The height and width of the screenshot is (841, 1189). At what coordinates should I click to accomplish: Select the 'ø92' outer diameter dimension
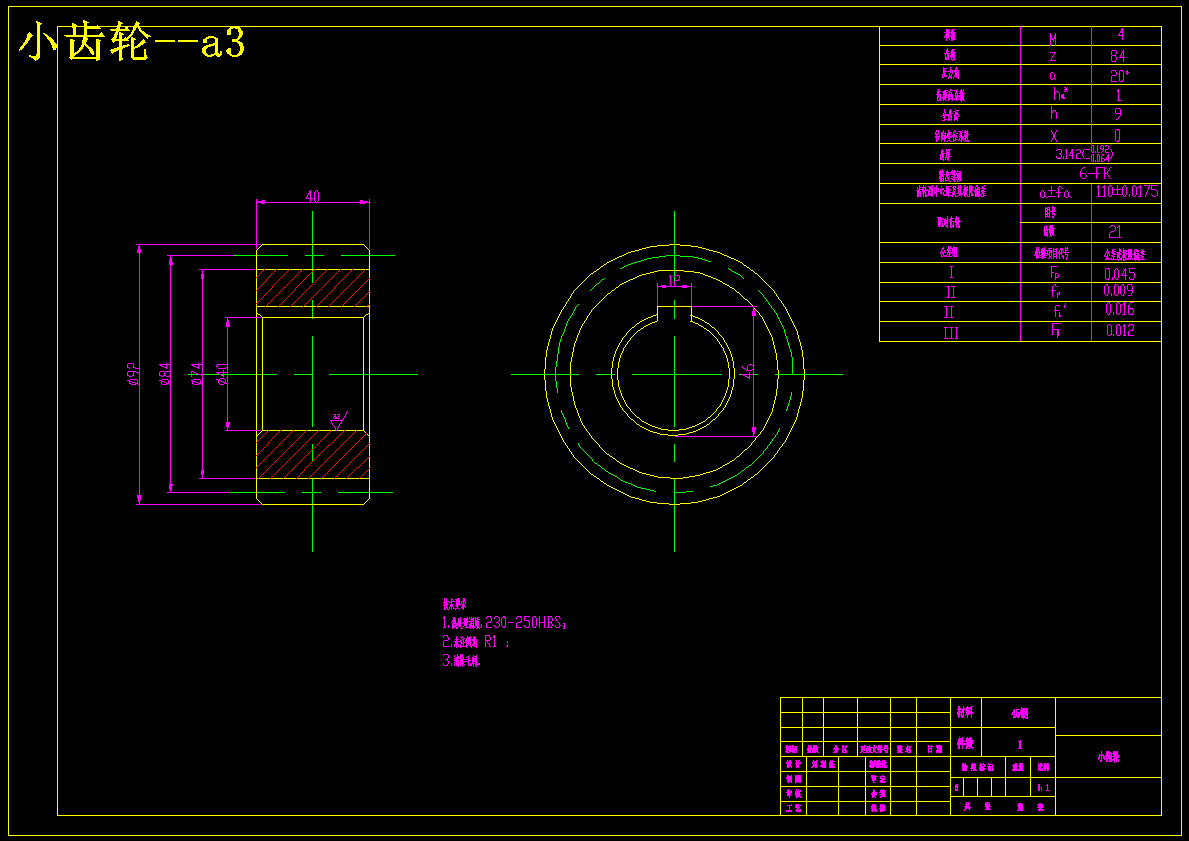click(x=132, y=375)
